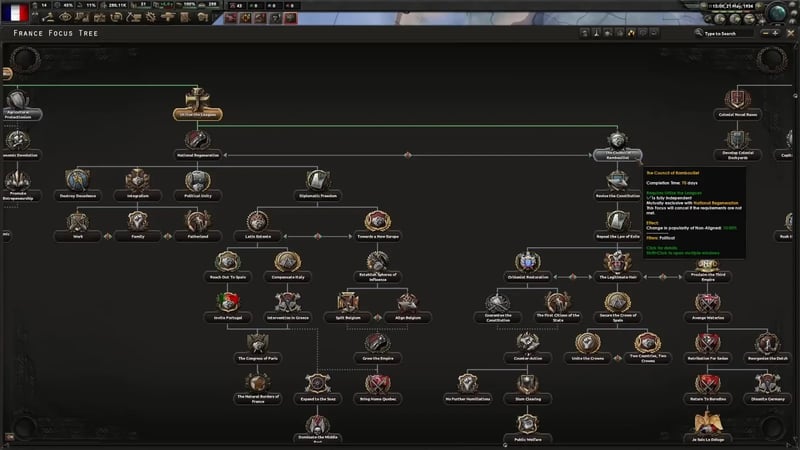Open the Establish Spheres of Influence focus
The width and height of the screenshot is (800, 450).
[x=378, y=267]
